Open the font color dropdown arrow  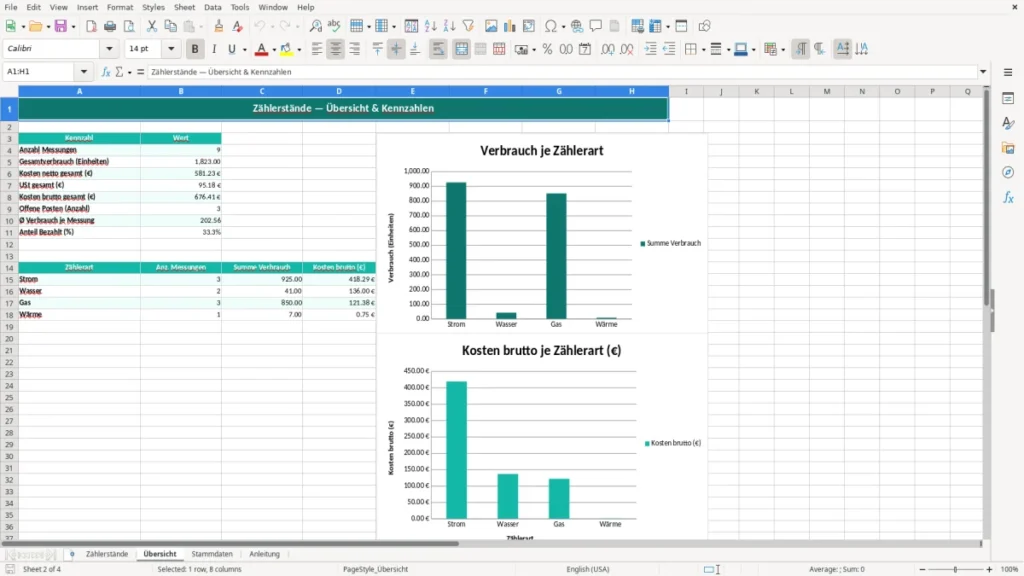coord(274,50)
